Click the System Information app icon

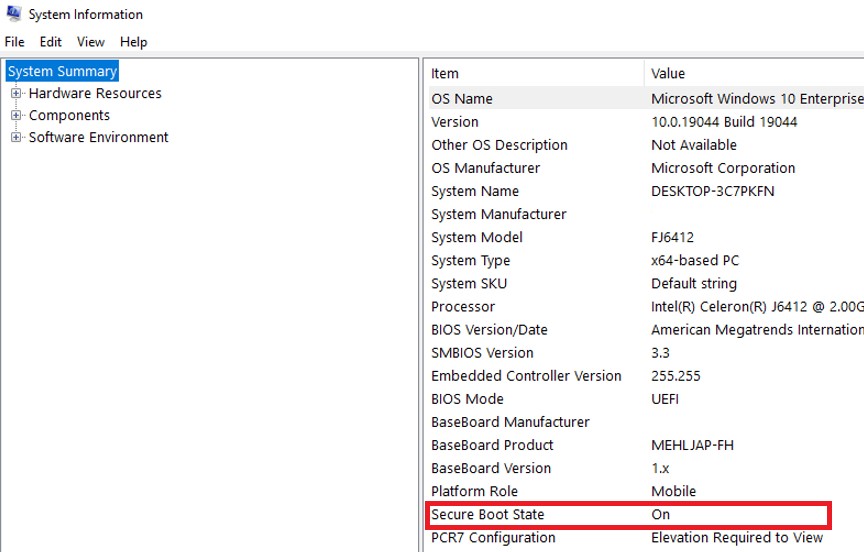[13, 13]
